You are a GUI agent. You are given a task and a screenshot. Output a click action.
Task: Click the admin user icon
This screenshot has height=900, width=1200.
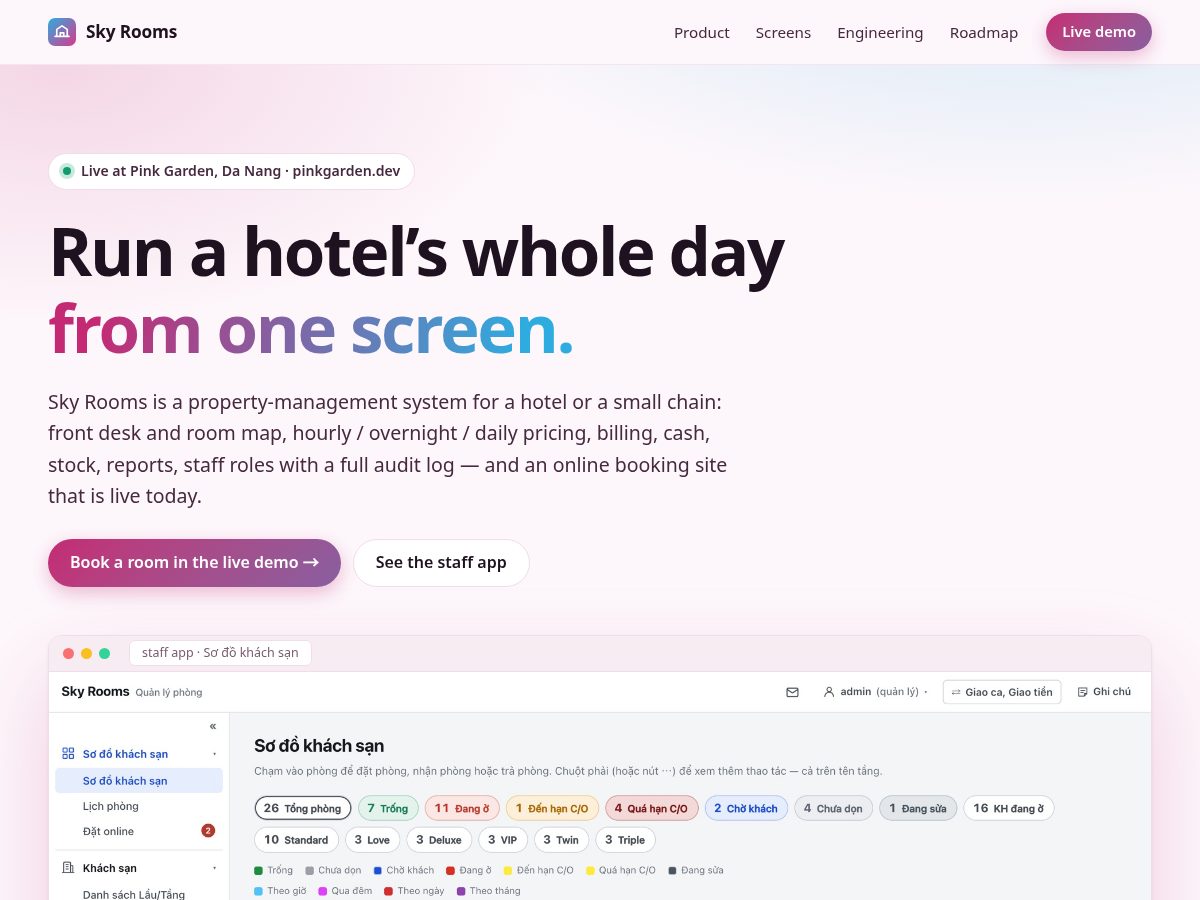pos(829,692)
